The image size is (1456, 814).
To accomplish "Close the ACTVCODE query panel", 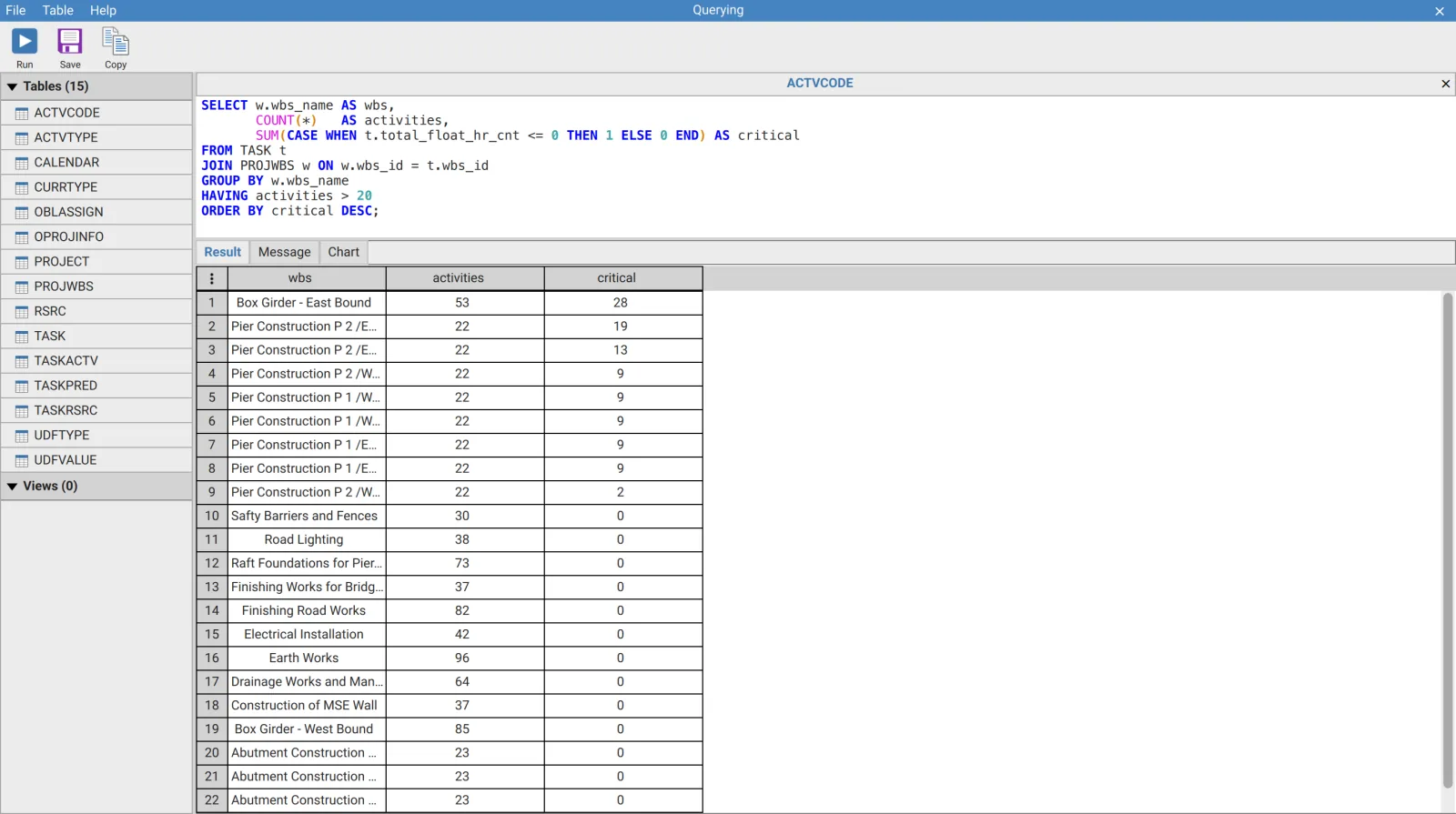I will (1445, 84).
